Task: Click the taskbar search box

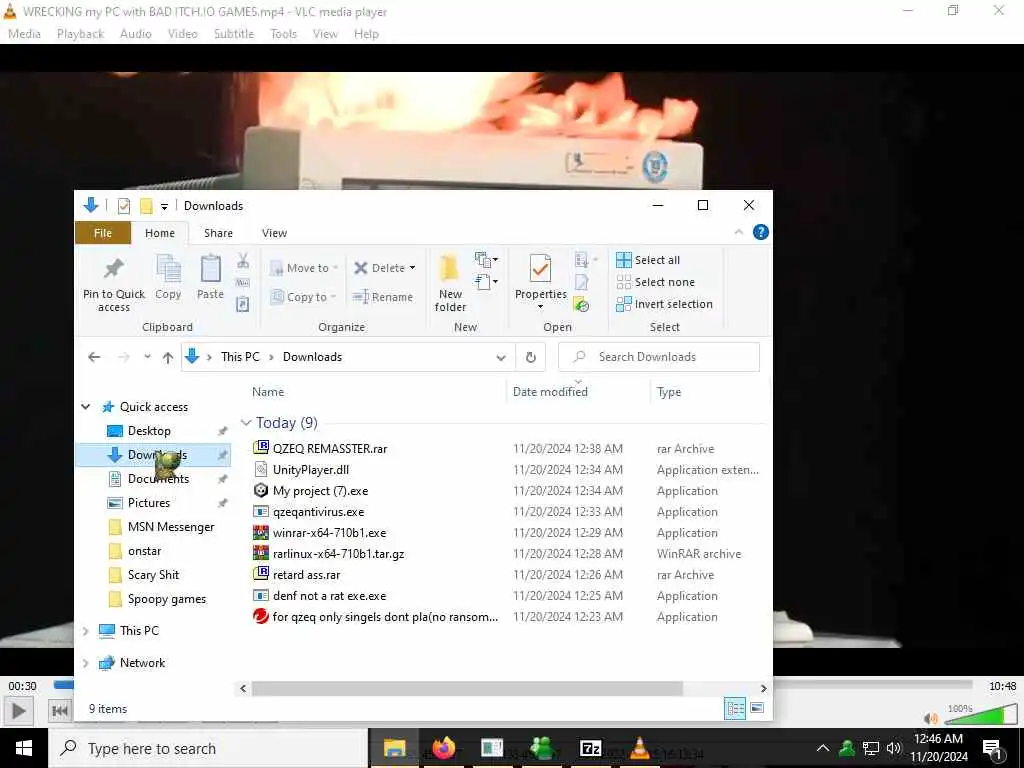Action: pyautogui.click(x=208, y=748)
